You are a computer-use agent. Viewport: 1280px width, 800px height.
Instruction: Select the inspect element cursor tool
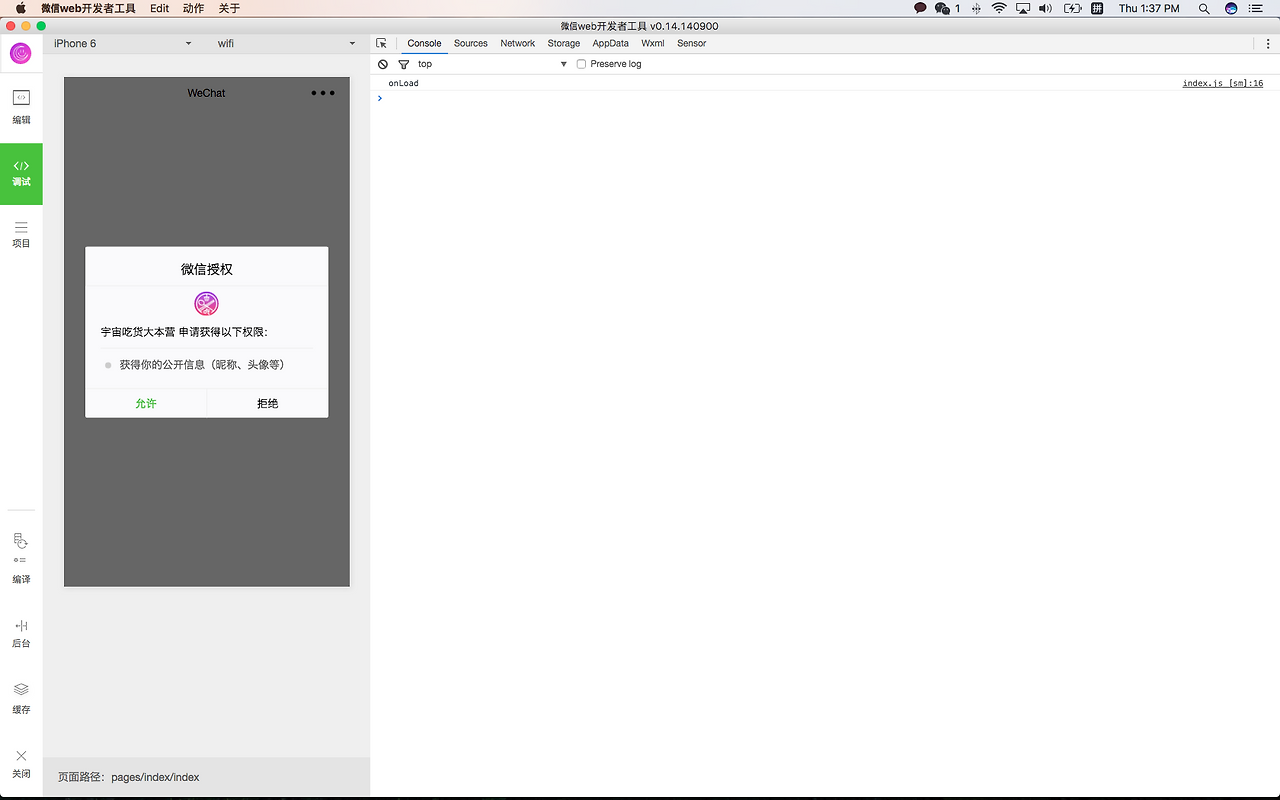pos(382,43)
